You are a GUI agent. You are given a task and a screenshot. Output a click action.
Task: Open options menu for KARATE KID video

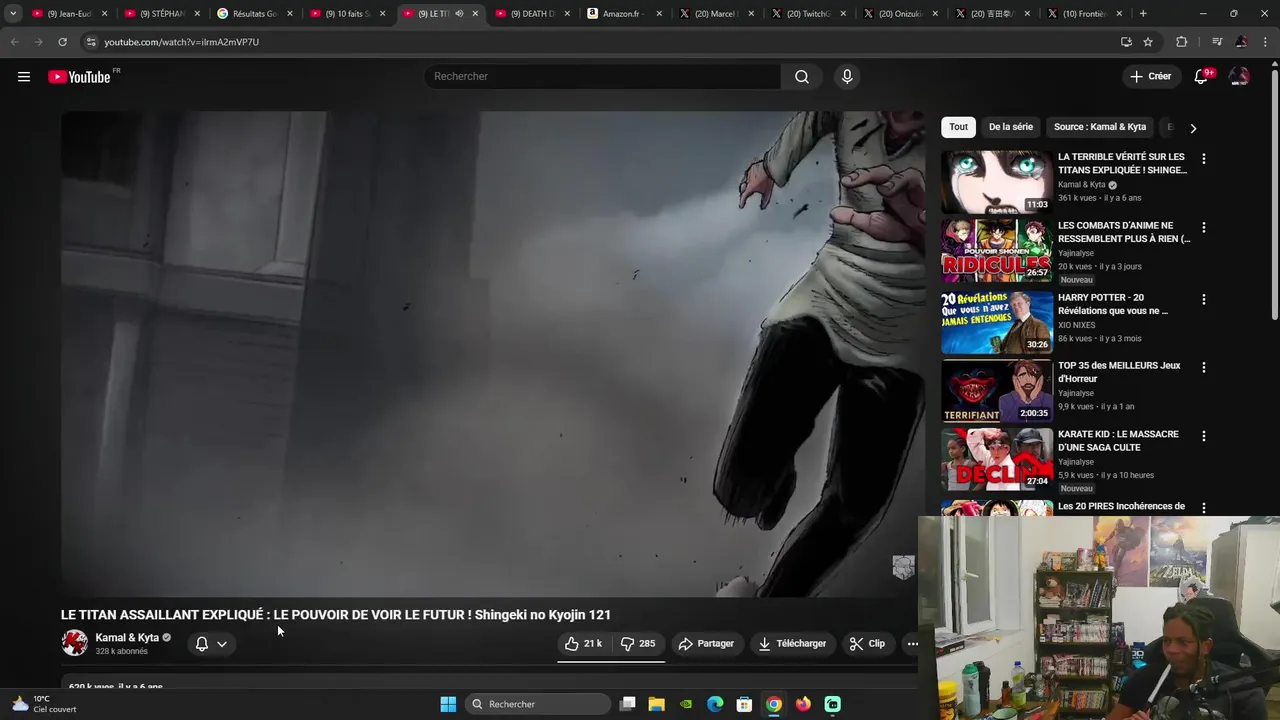tap(1203, 437)
